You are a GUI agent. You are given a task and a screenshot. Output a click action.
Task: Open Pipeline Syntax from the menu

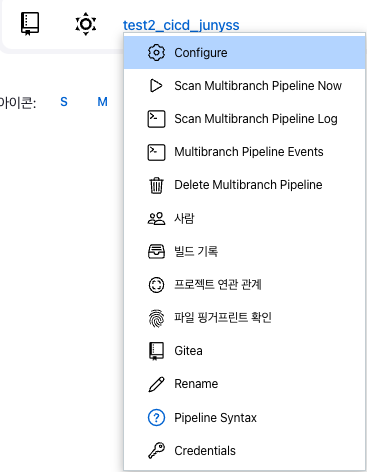tap(244, 417)
